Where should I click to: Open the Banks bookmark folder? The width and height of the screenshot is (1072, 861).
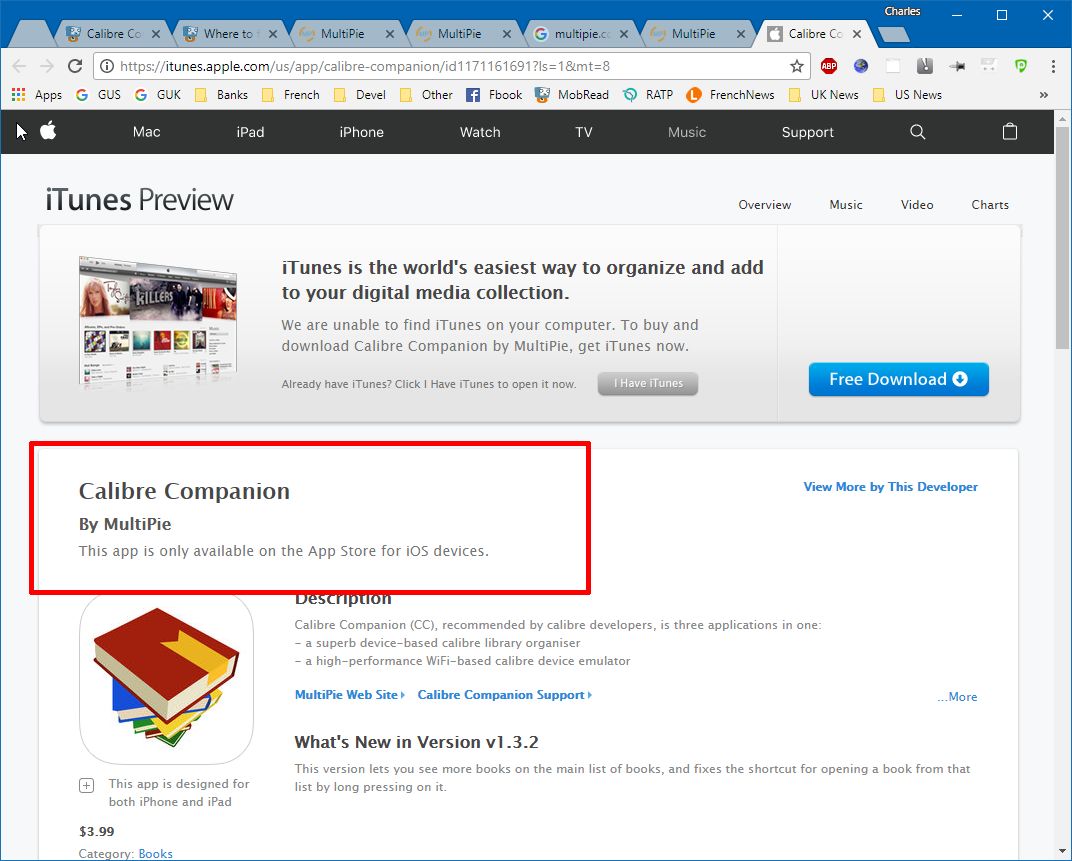(x=221, y=95)
